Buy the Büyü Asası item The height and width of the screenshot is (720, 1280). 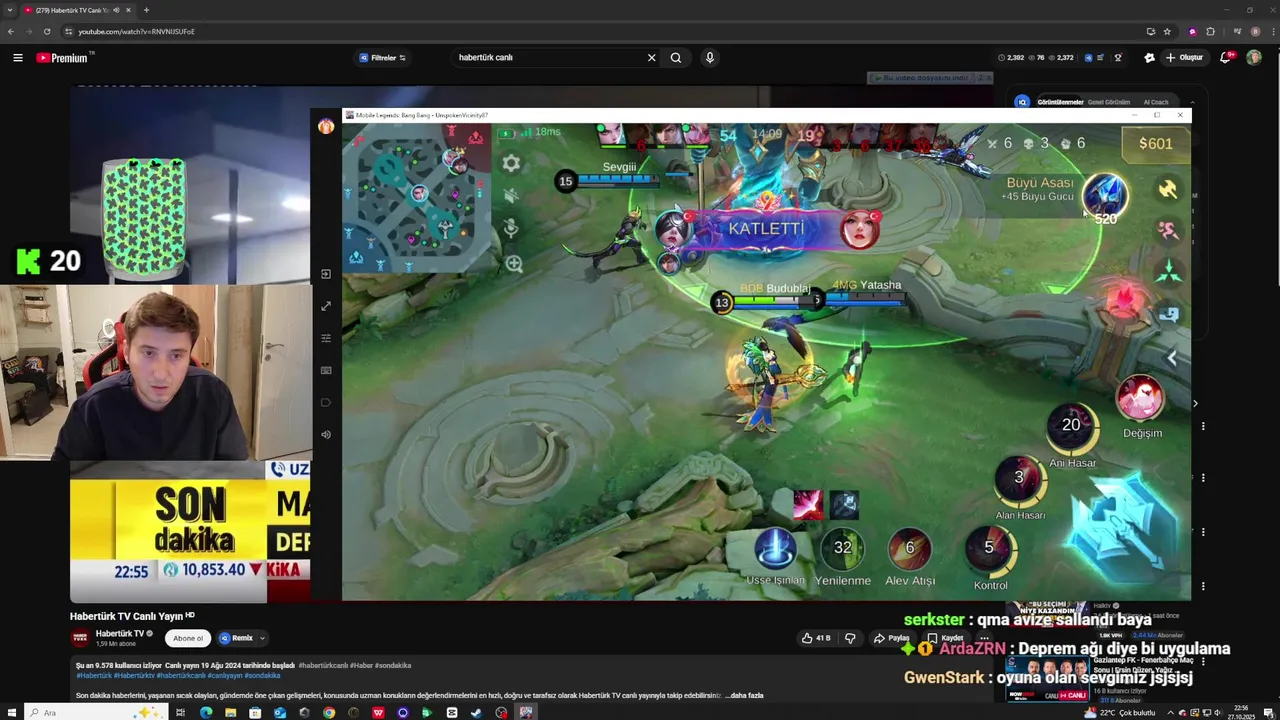pyautogui.click(x=1105, y=196)
